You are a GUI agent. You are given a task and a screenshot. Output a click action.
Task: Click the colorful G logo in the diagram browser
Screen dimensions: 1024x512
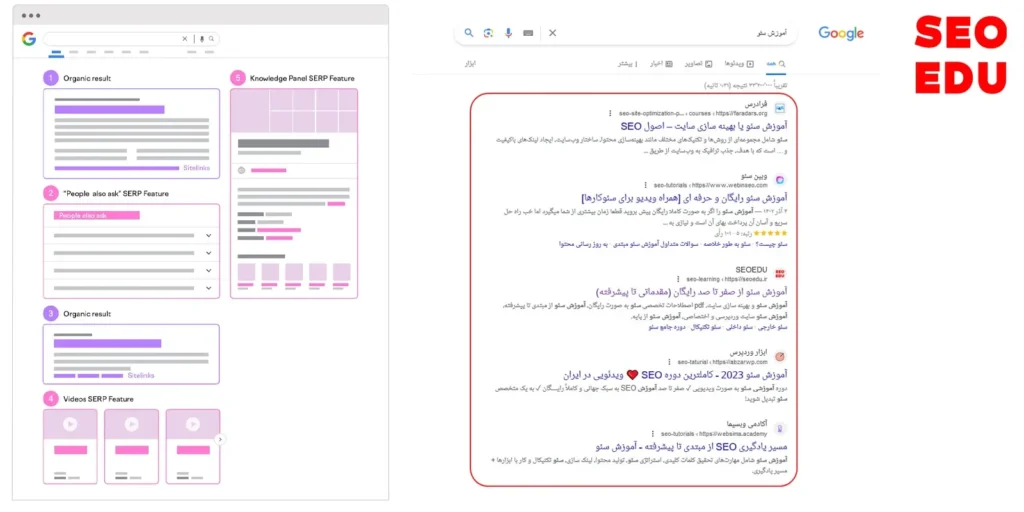click(29, 39)
